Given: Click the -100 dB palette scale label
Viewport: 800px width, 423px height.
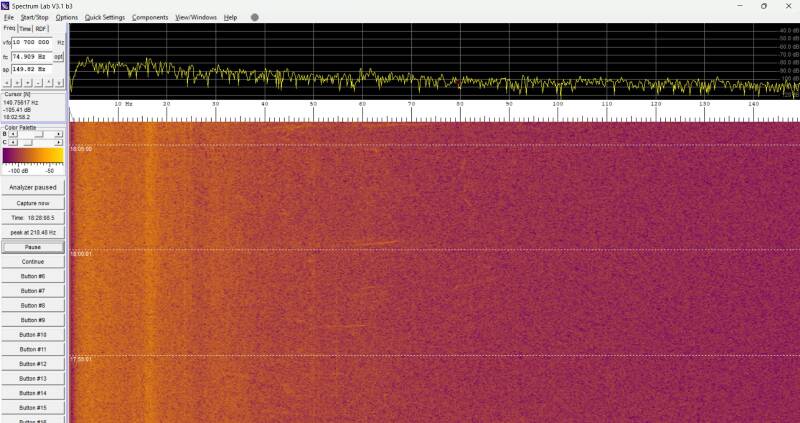Looking at the screenshot, I should 17,171.
